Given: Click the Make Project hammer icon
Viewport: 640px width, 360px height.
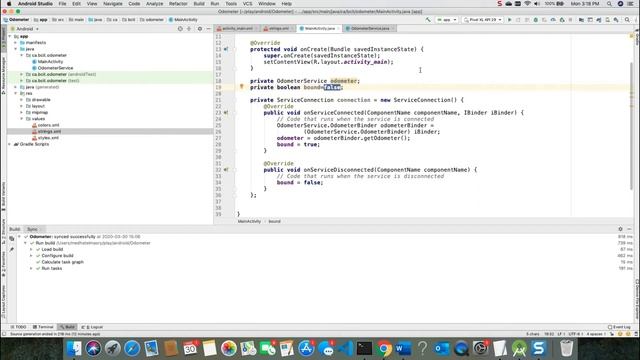Looking at the screenshot, I should [x=428, y=20].
